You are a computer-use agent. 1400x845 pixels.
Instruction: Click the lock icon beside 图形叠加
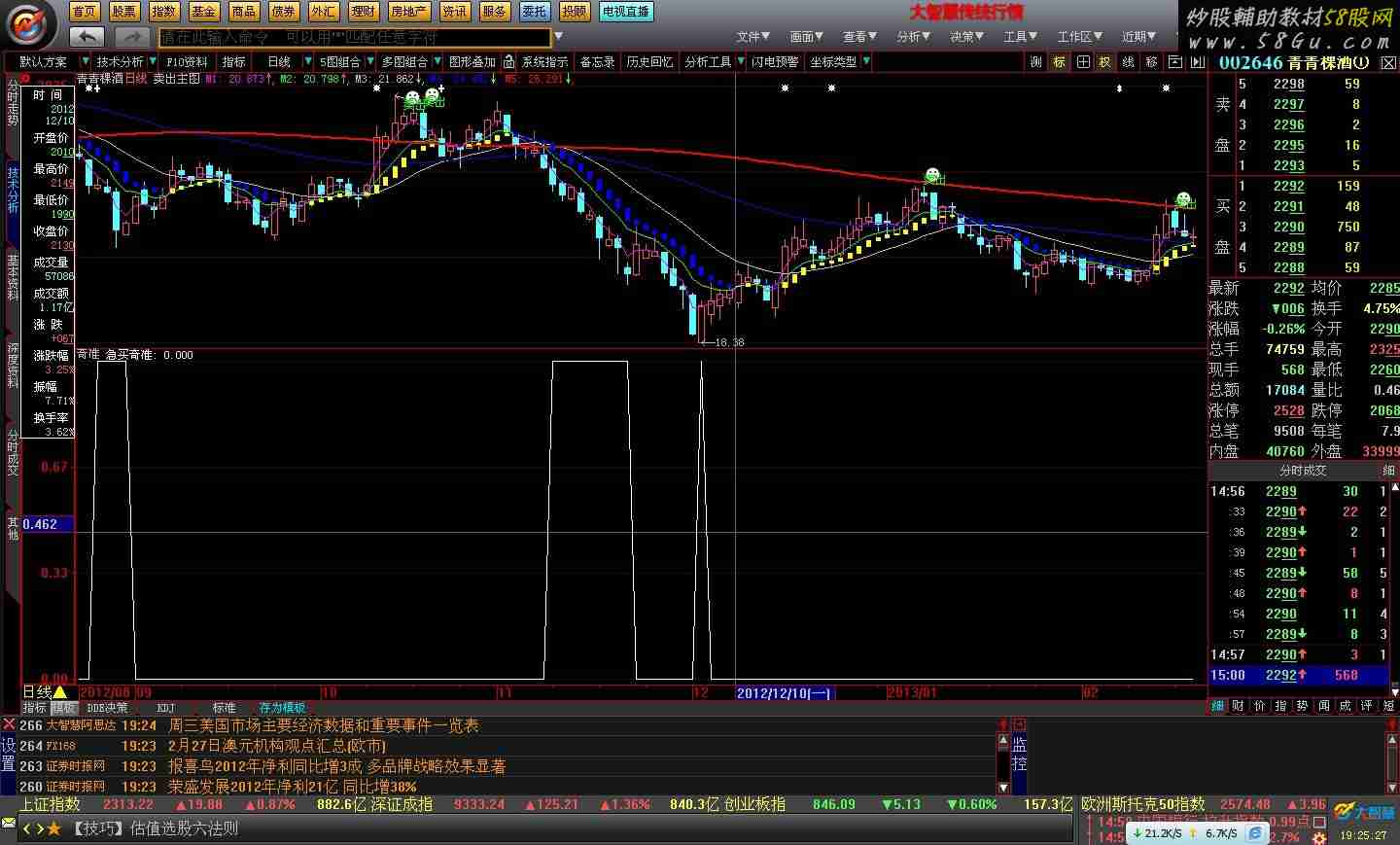point(508,61)
